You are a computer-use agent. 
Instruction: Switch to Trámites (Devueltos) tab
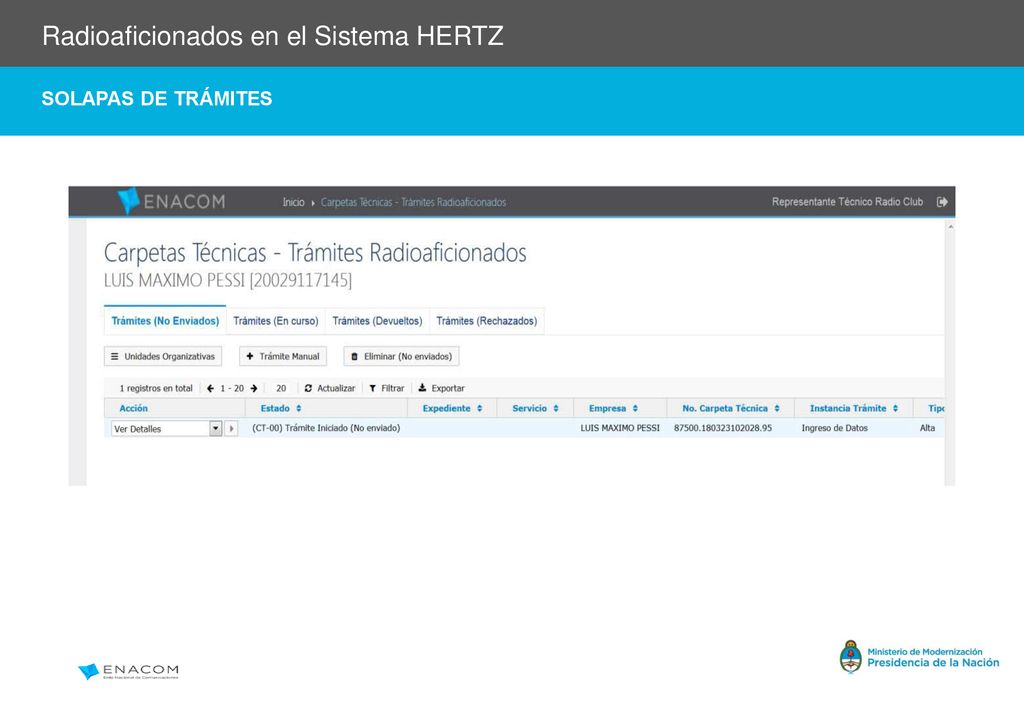[377, 321]
